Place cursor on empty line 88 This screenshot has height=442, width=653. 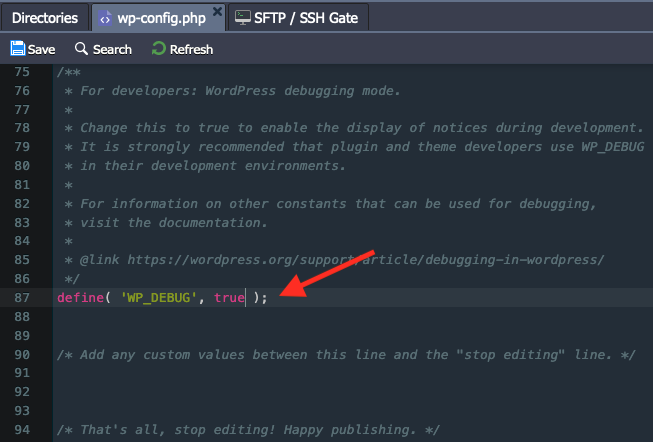(353, 317)
